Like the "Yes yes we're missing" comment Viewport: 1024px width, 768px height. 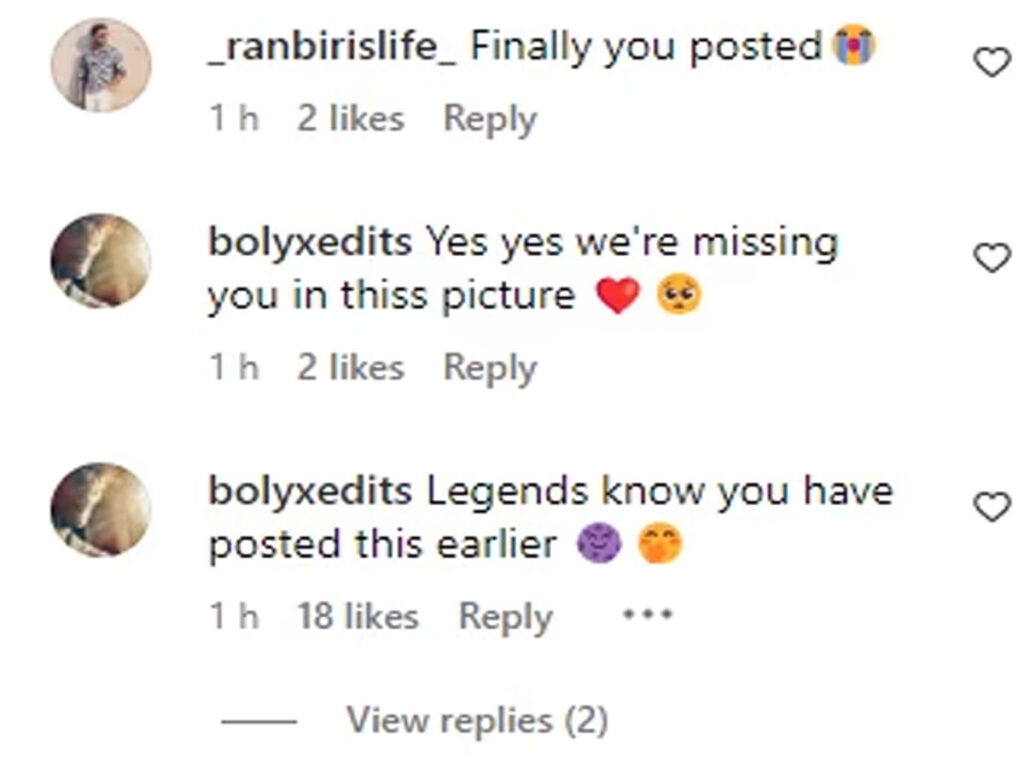(991, 257)
